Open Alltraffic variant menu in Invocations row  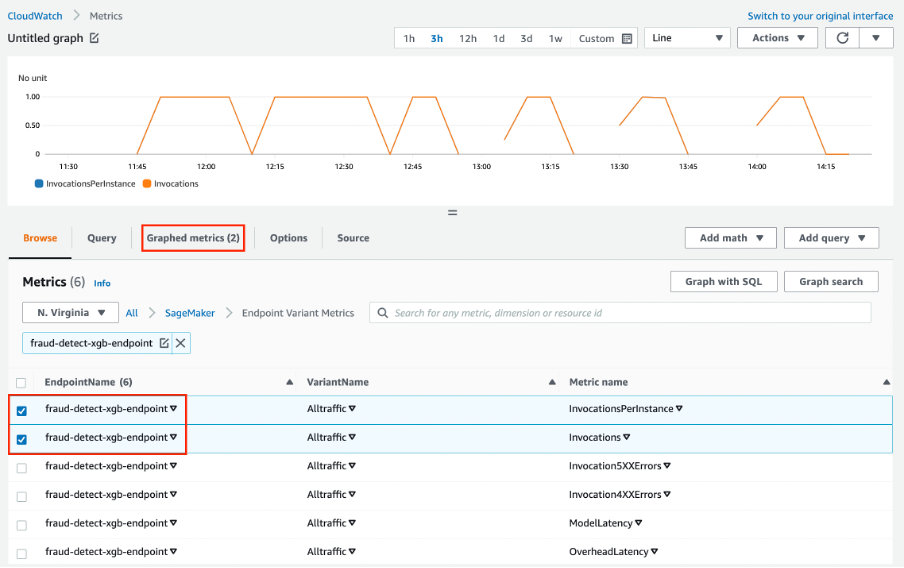pyautogui.click(x=352, y=437)
